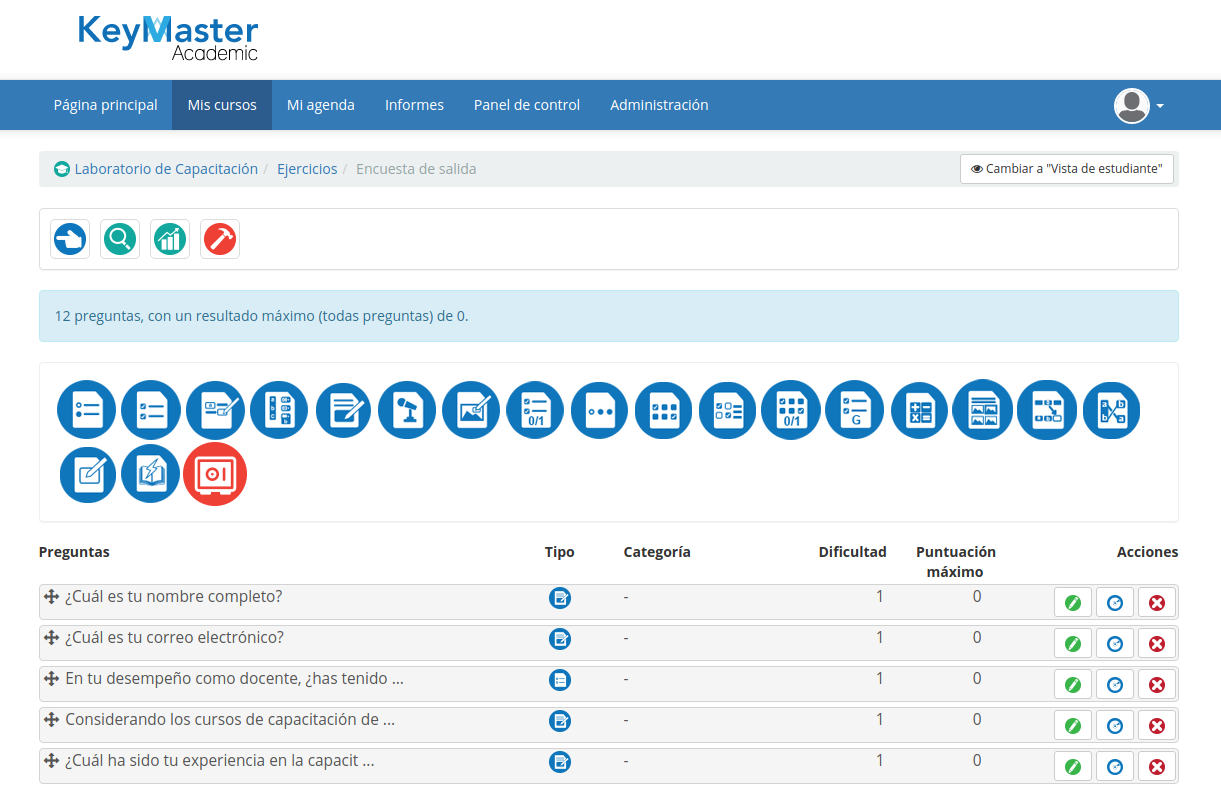
Task: Switch to "Vista de estudiante"
Action: pyautogui.click(x=1067, y=169)
